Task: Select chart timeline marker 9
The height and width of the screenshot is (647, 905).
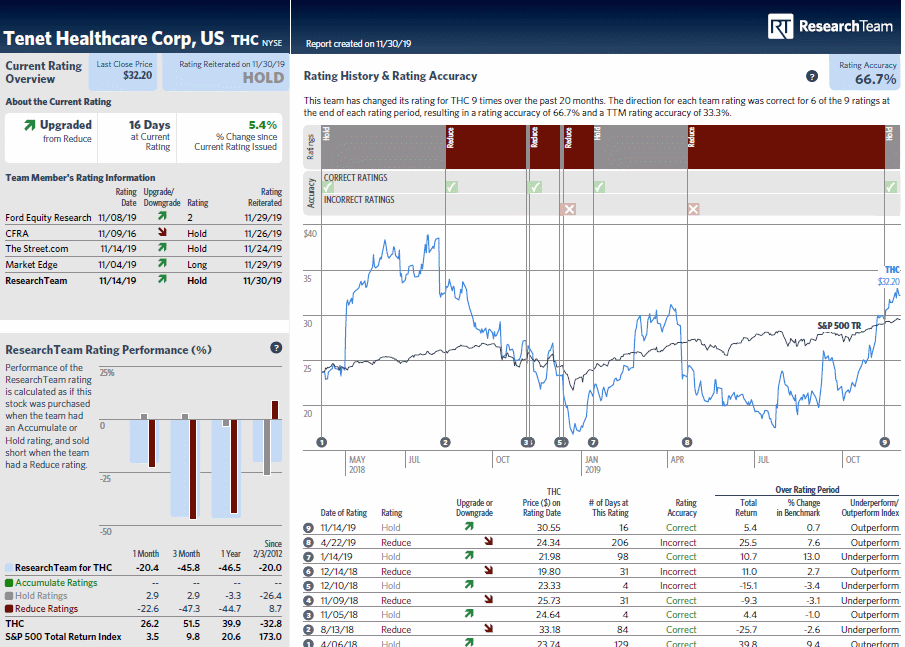Action: pyautogui.click(x=885, y=442)
